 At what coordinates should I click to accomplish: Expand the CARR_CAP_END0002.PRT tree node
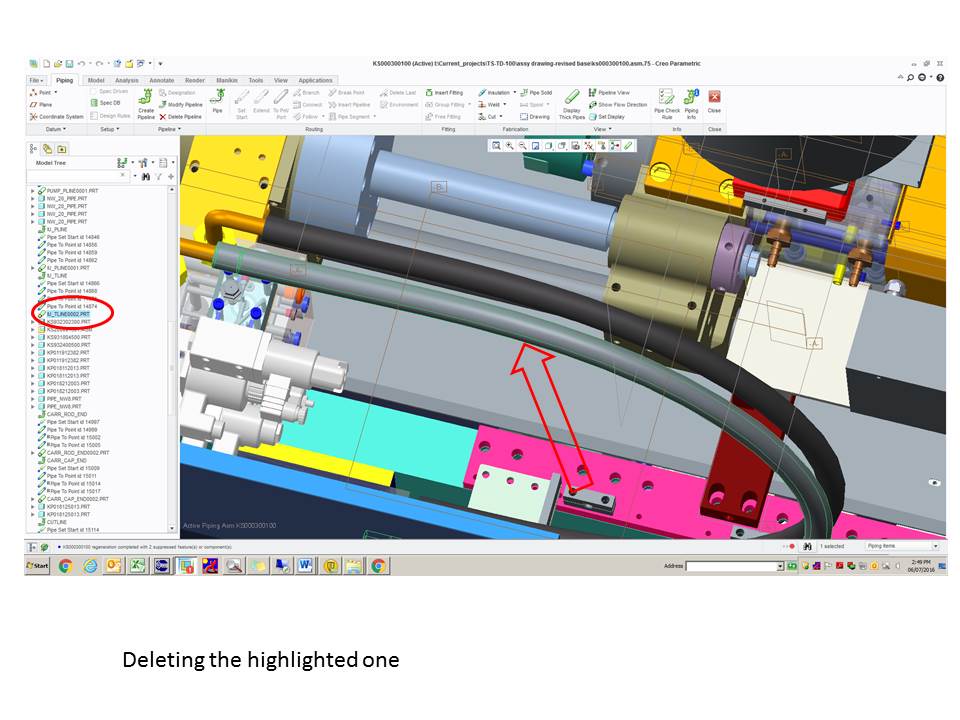click(x=33, y=499)
